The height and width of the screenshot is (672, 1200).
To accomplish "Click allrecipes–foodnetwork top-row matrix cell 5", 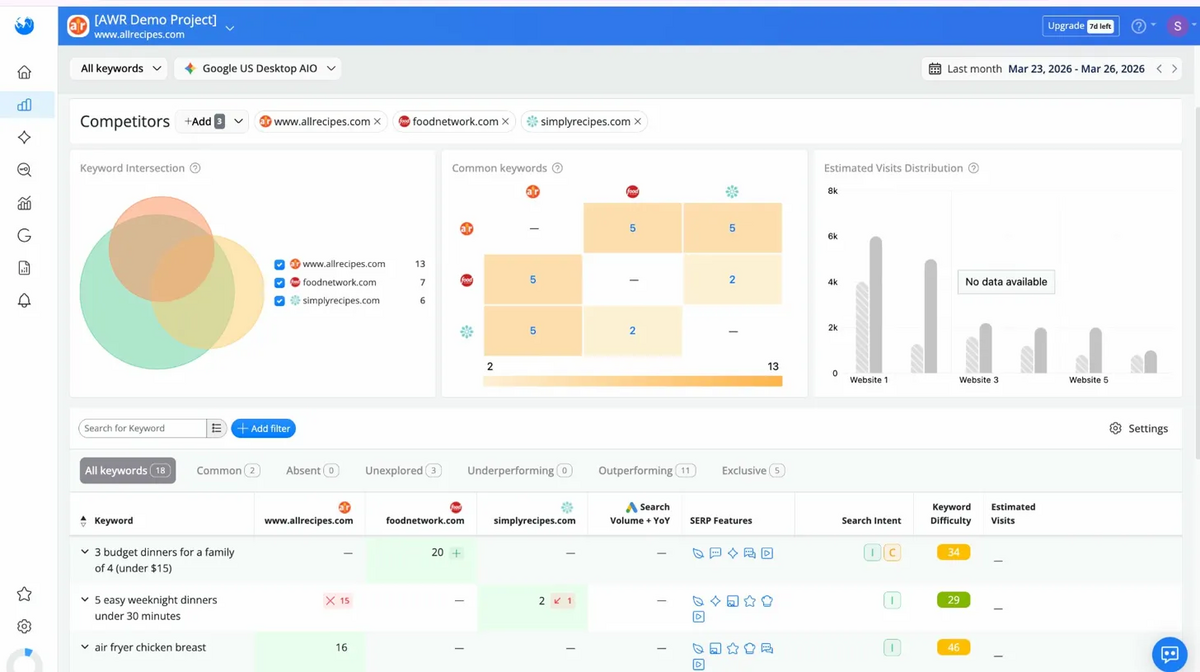I will click(x=632, y=228).
